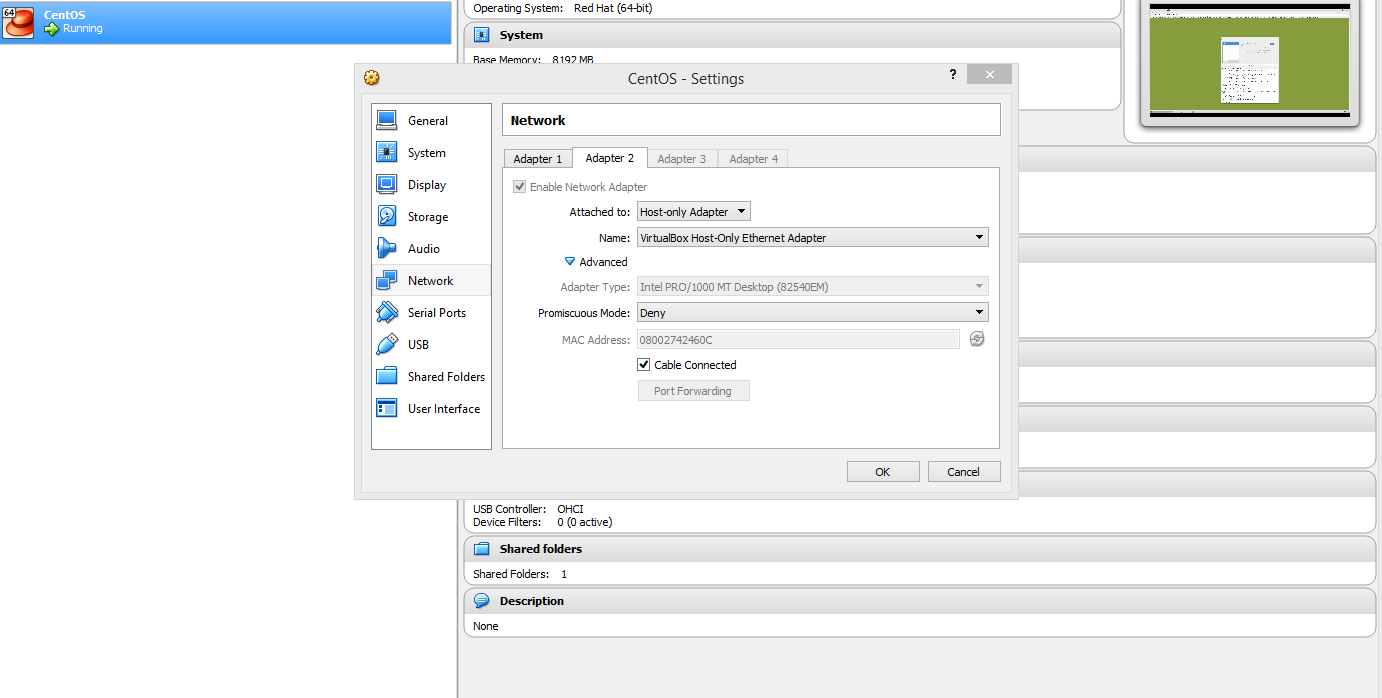
Task: Open the Adapter Type dropdown
Action: click(x=813, y=287)
